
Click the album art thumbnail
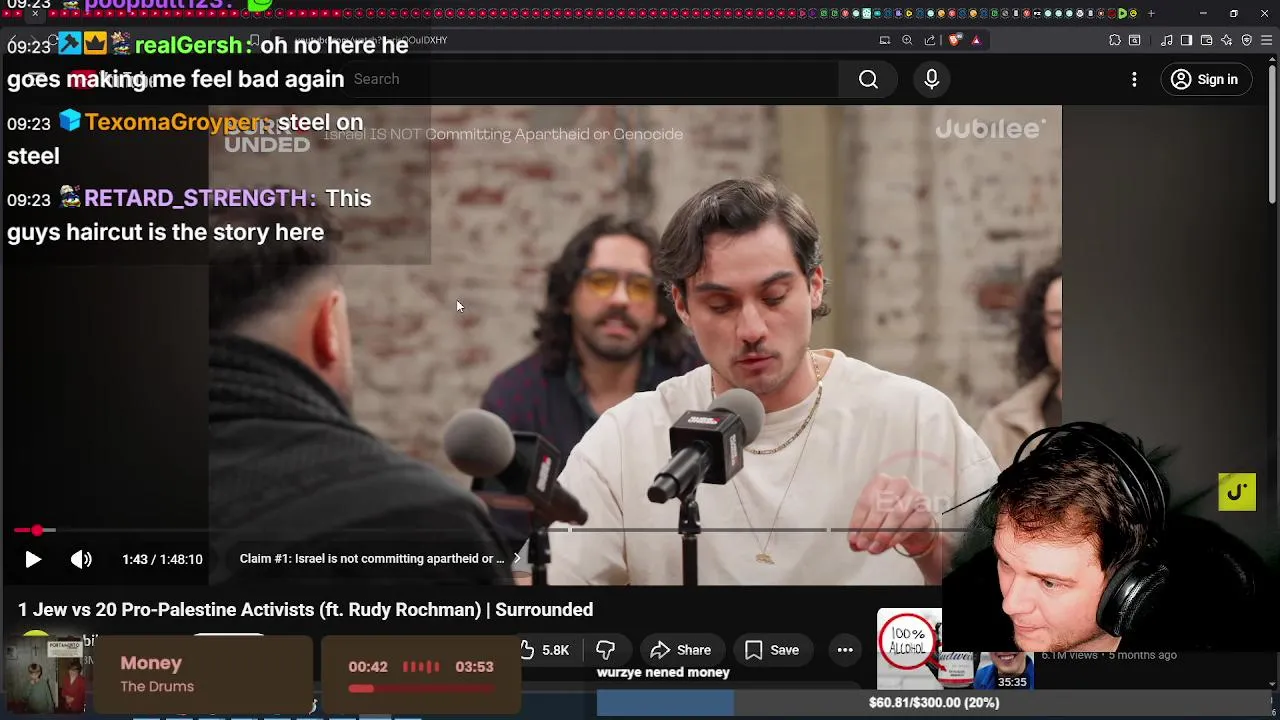(43, 674)
